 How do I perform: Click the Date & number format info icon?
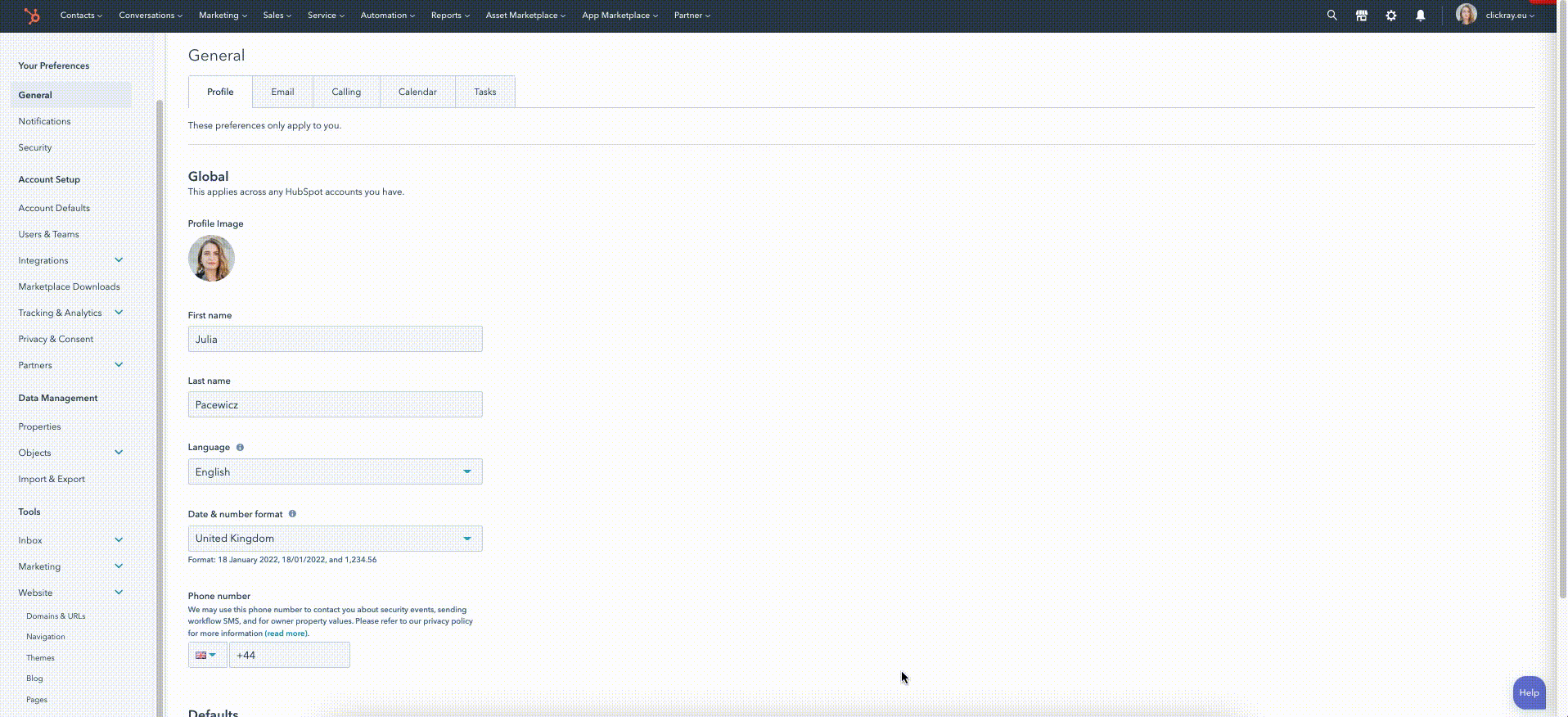tap(292, 514)
